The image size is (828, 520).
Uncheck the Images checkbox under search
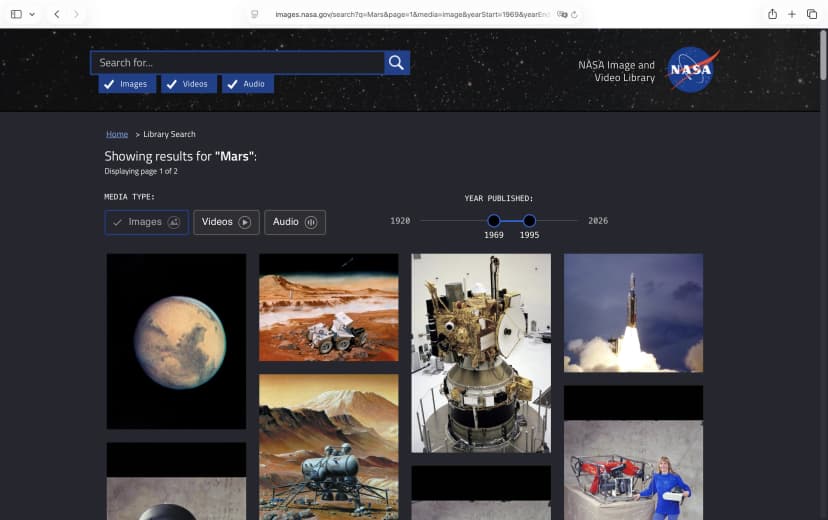(127, 84)
